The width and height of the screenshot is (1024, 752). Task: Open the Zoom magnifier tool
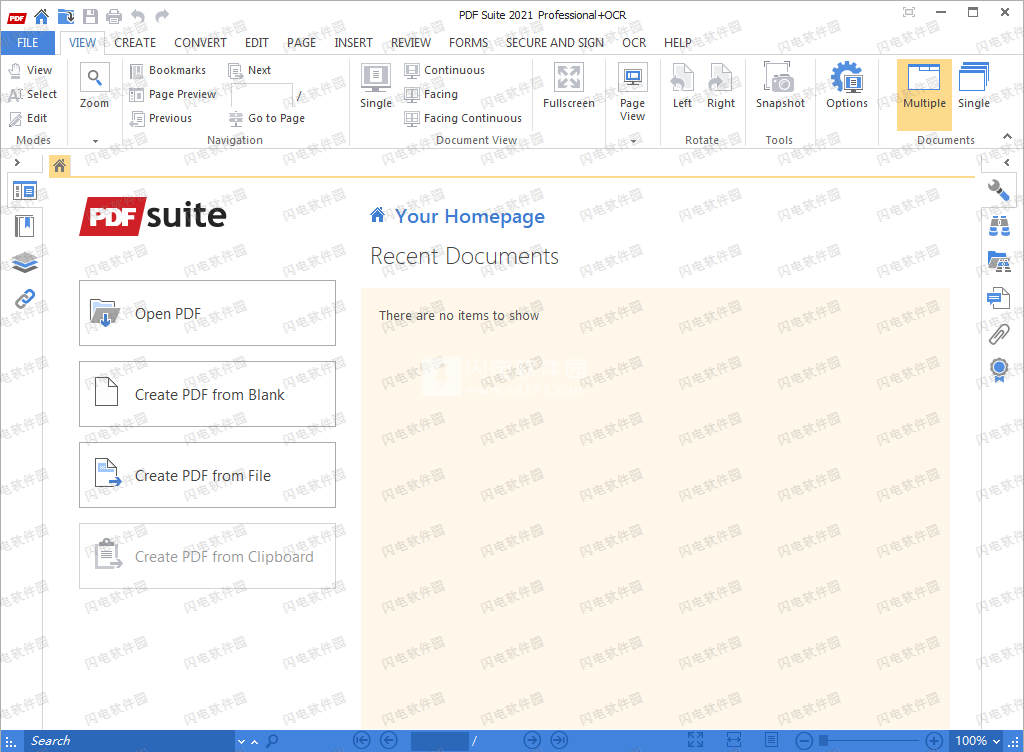(x=95, y=86)
